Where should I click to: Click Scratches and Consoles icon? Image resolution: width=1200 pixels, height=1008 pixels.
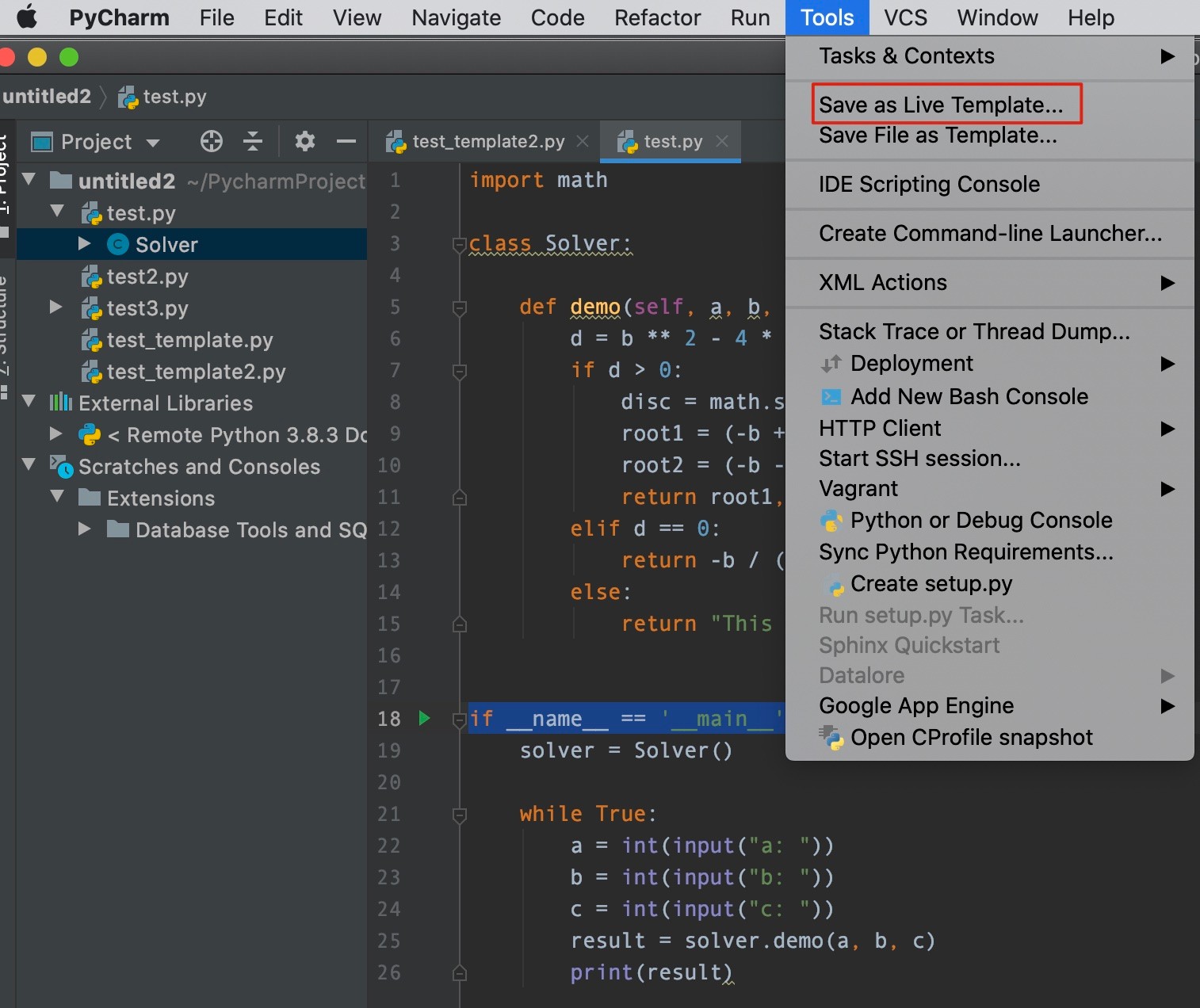[x=61, y=466]
